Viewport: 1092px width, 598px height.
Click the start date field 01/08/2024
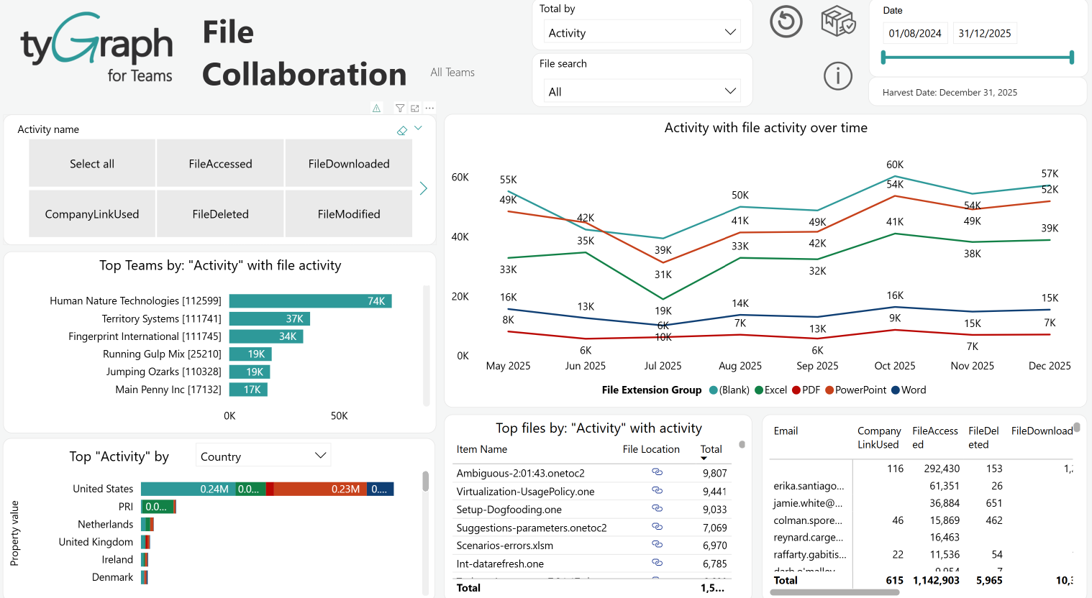(915, 33)
